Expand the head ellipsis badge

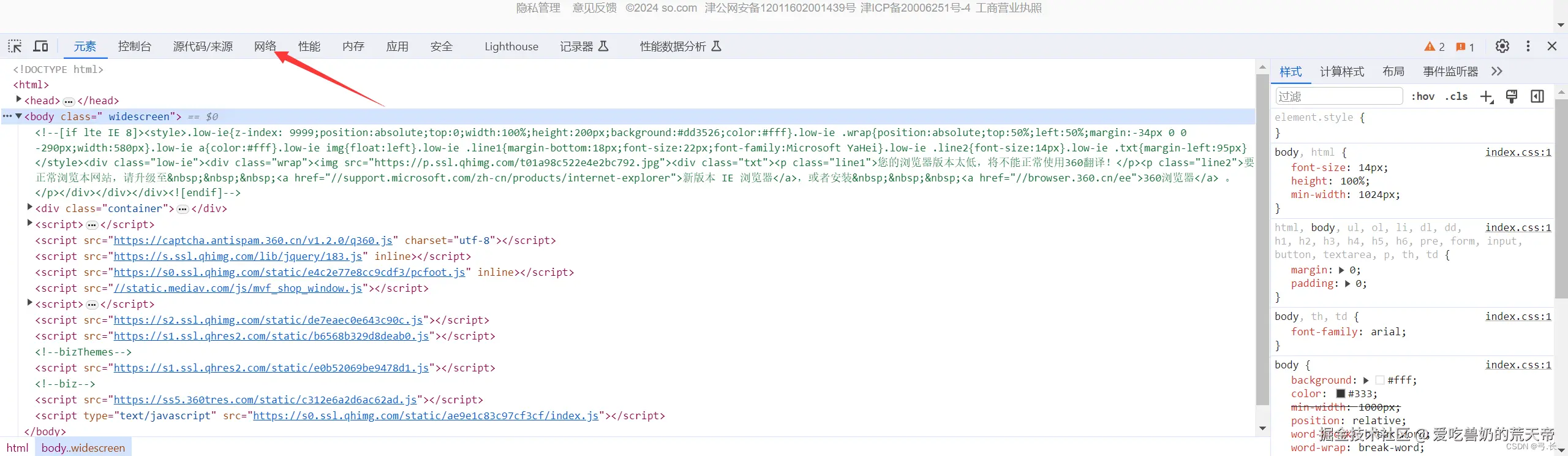pos(69,102)
